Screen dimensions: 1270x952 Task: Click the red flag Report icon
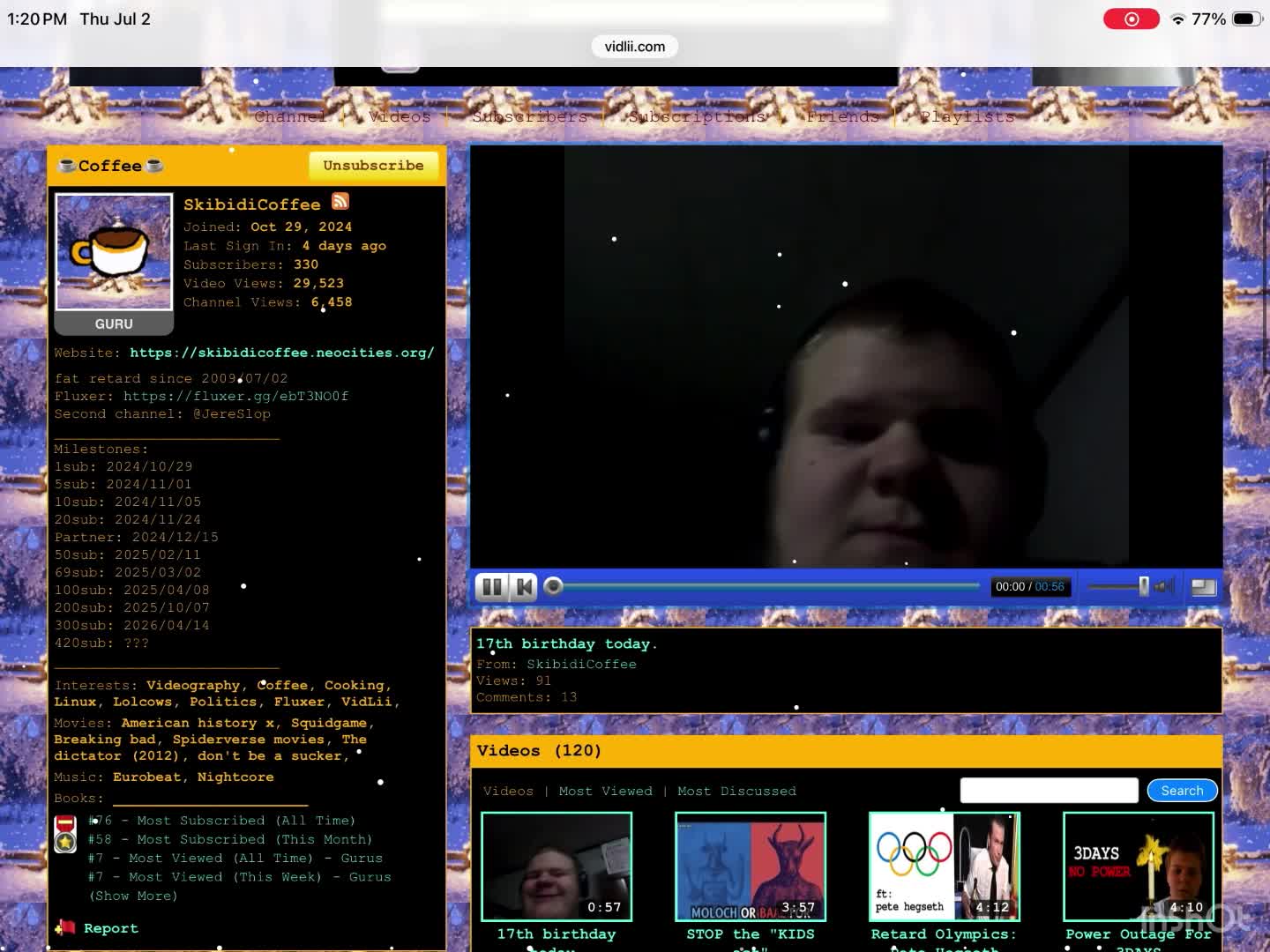[65, 927]
